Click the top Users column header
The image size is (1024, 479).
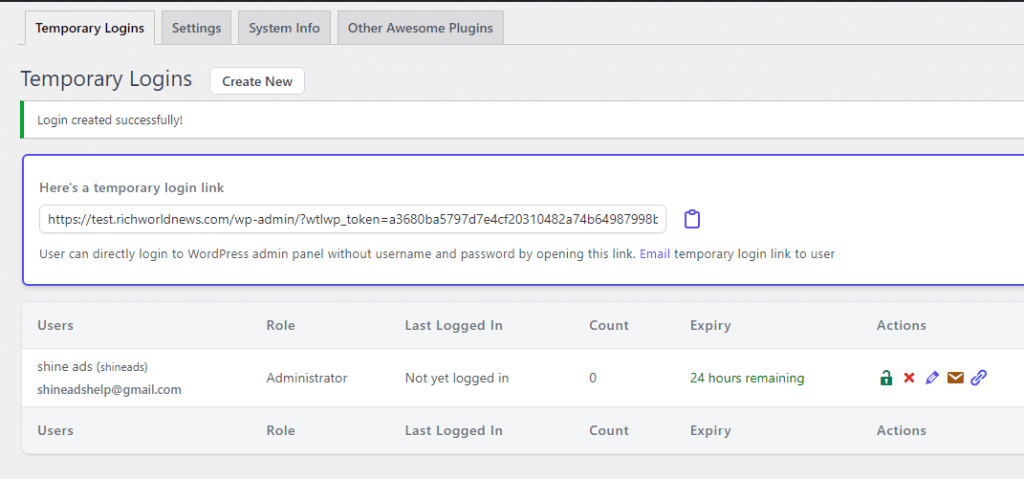(x=56, y=325)
